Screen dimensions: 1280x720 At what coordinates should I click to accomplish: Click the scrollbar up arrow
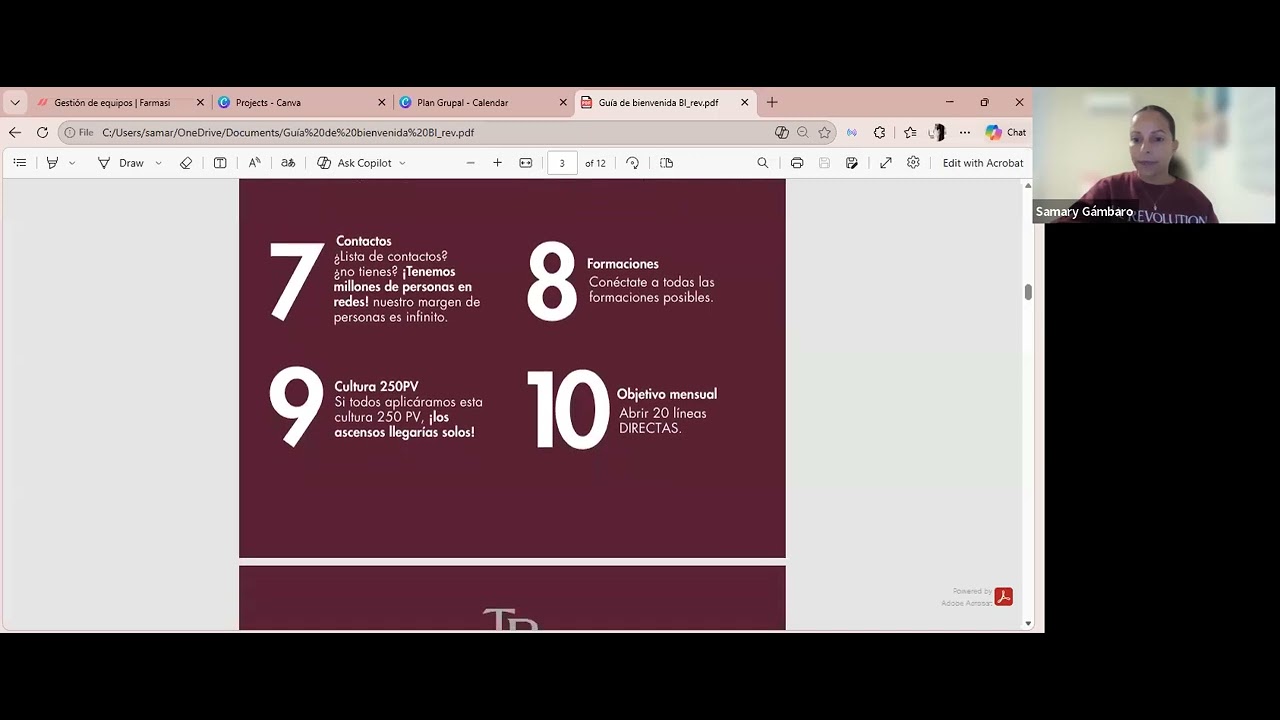tap(1027, 186)
